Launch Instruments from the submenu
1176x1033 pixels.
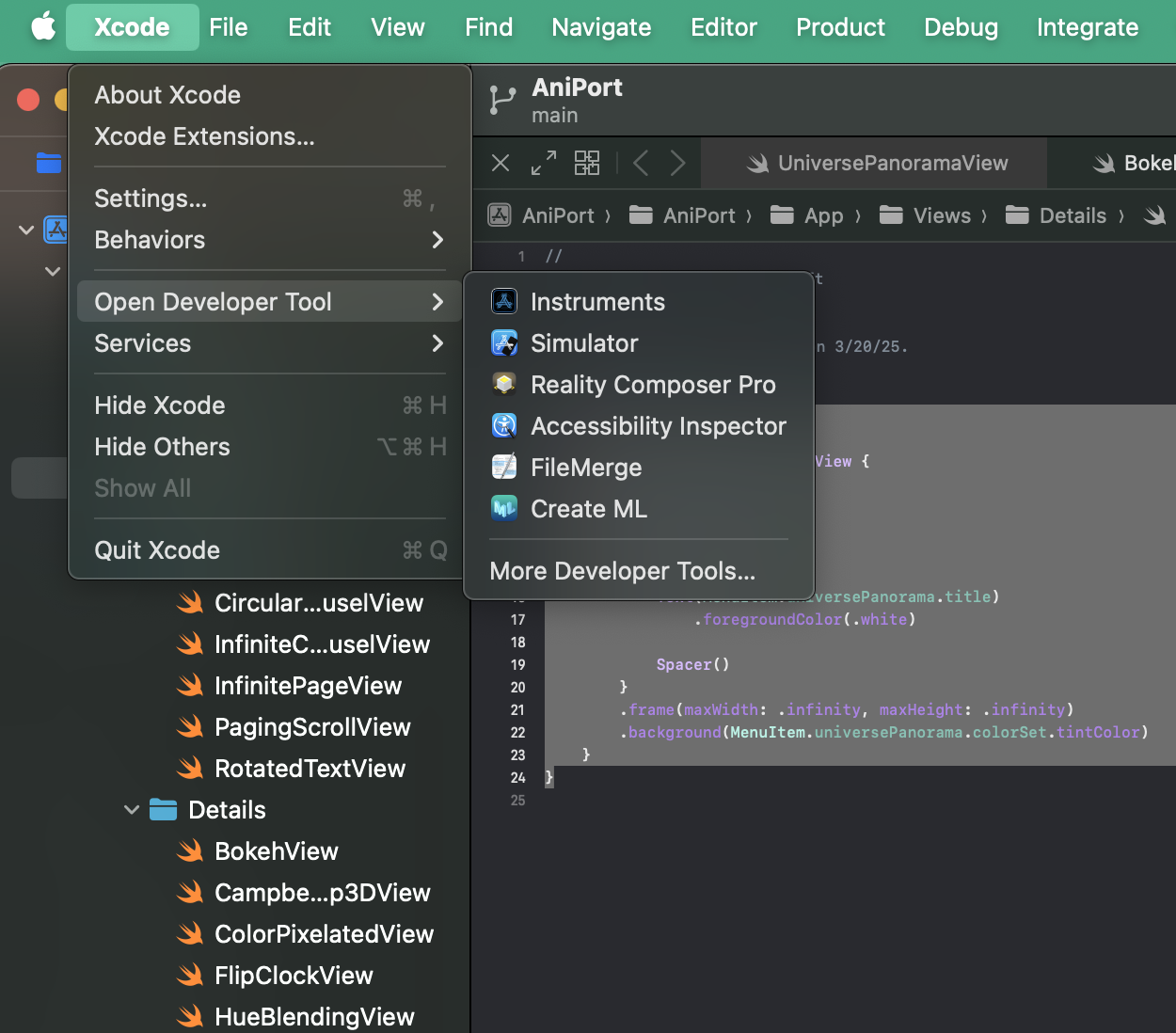(x=639, y=302)
